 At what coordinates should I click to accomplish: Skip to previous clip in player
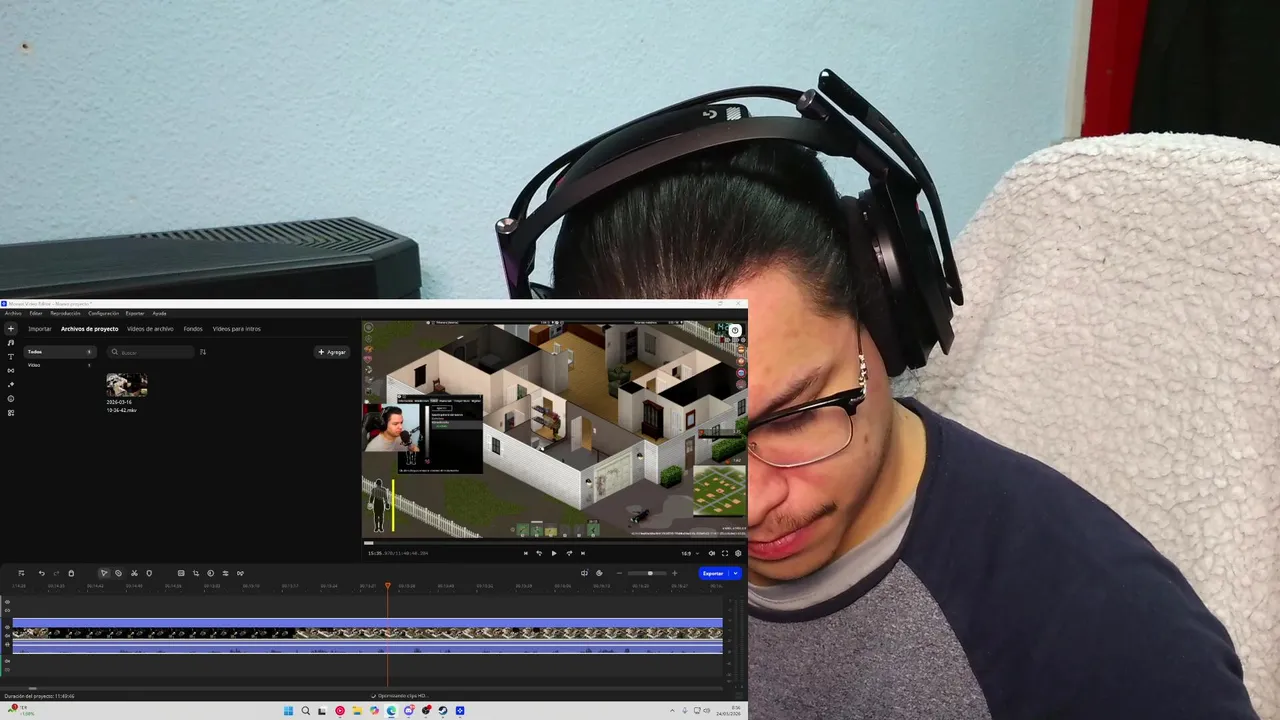point(526,553)
